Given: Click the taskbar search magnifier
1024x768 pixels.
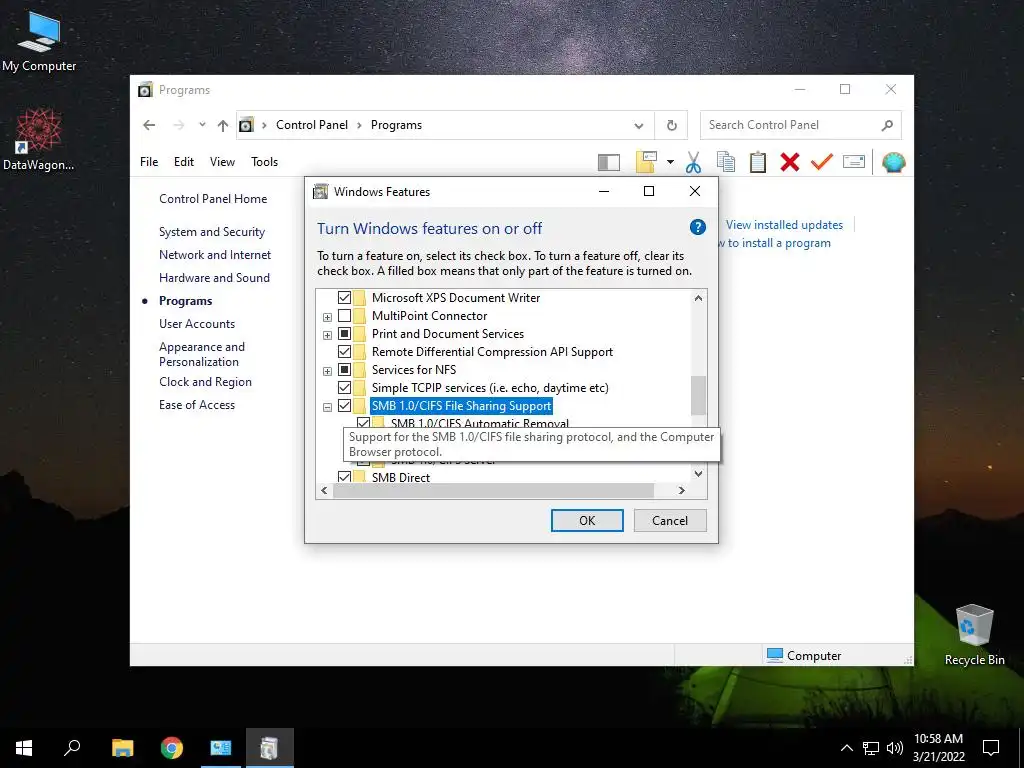Looking at the screenshot, I should [72, 748].
